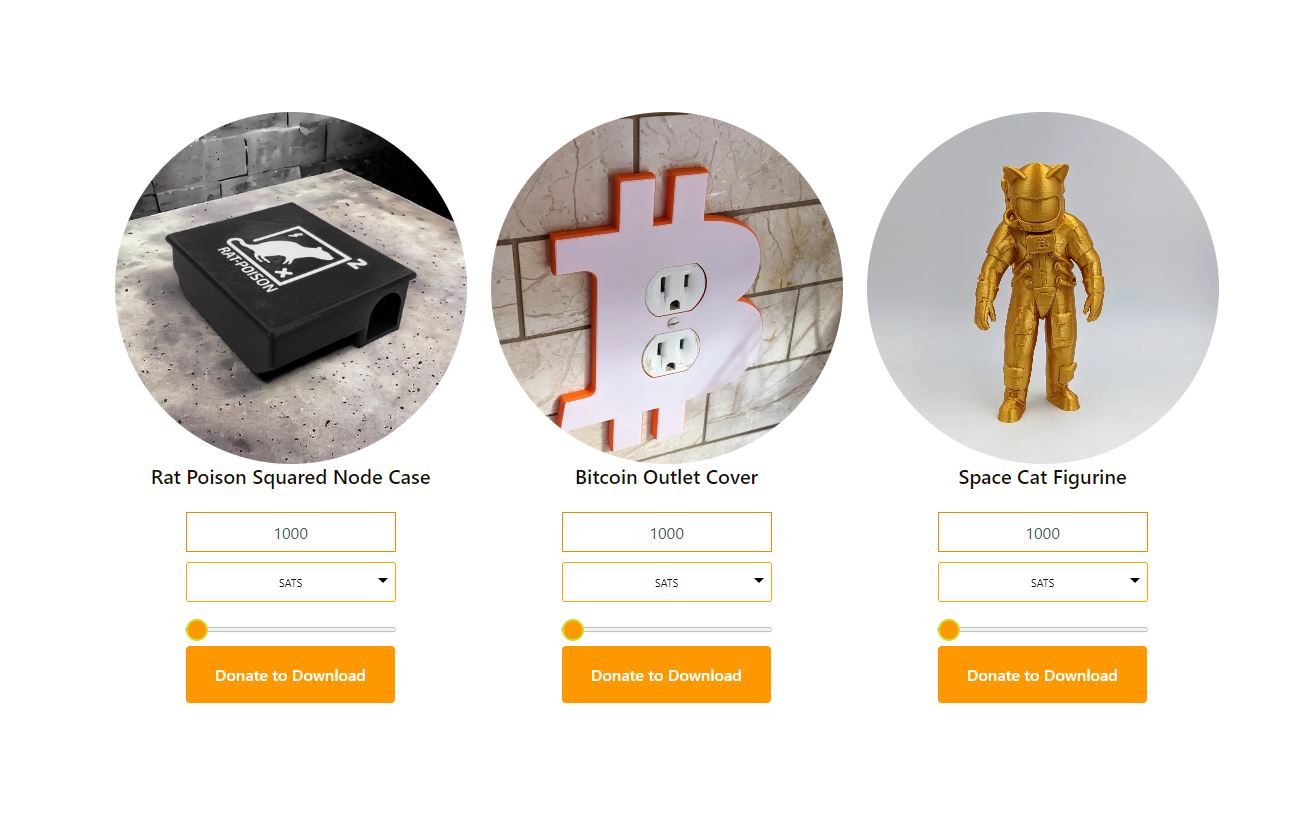This screenshot has width=1312, height=815.
Task: Donate to Download the Rat Poison Node Case
Action: pos(290,675)
